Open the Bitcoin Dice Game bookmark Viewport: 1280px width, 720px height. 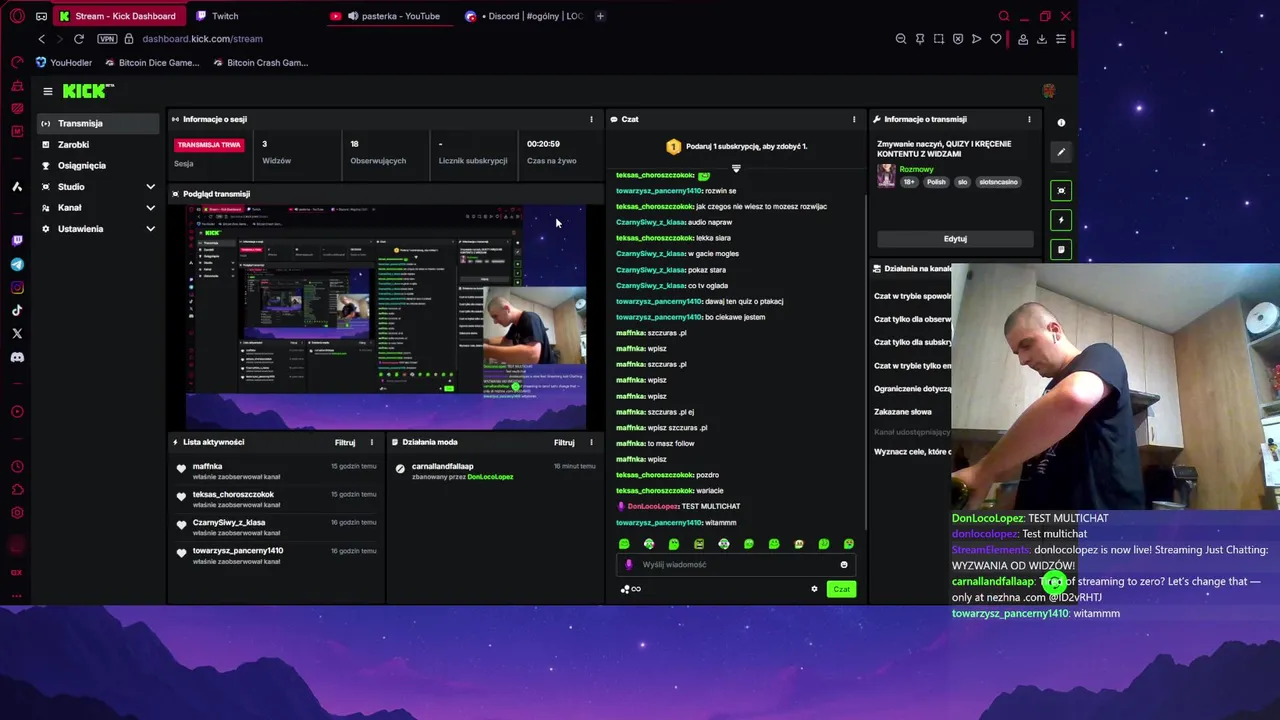[x=152, y=63]
